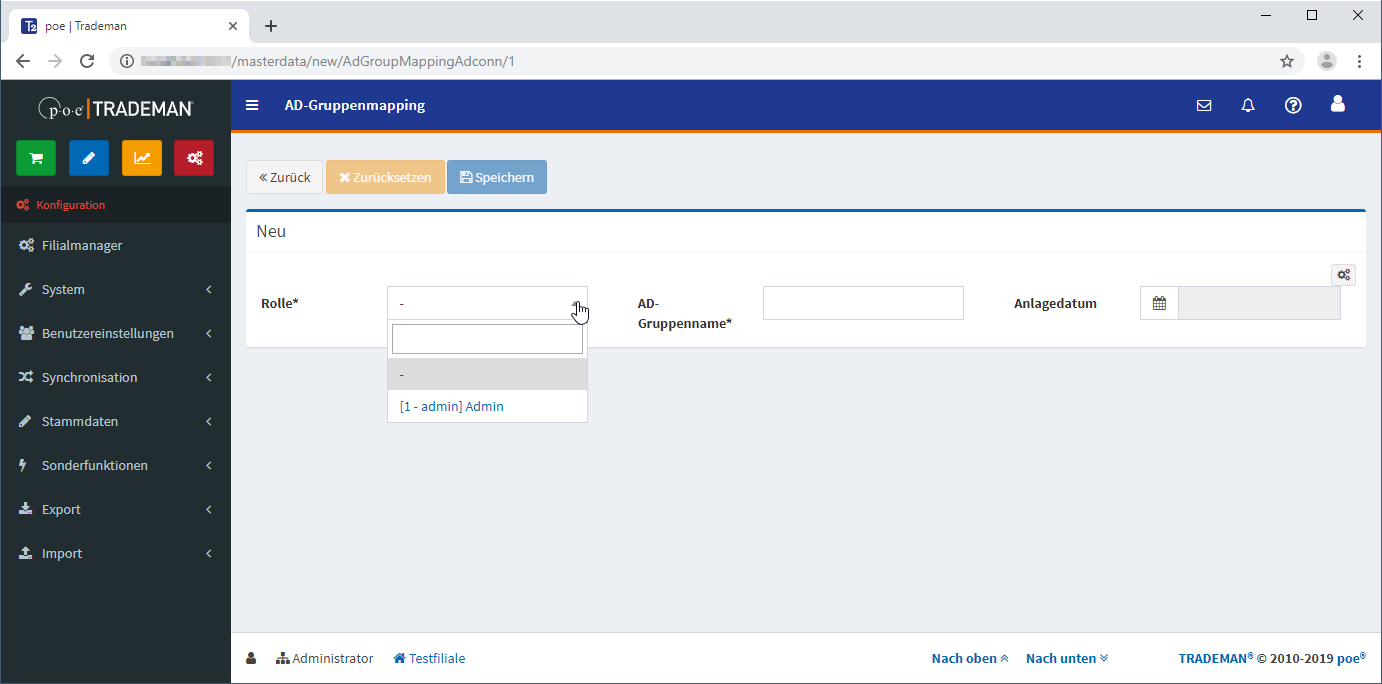Click the Zurück button
This screenshot has width=1382, height=684.
pyautogui.click(x=285, y=177)
